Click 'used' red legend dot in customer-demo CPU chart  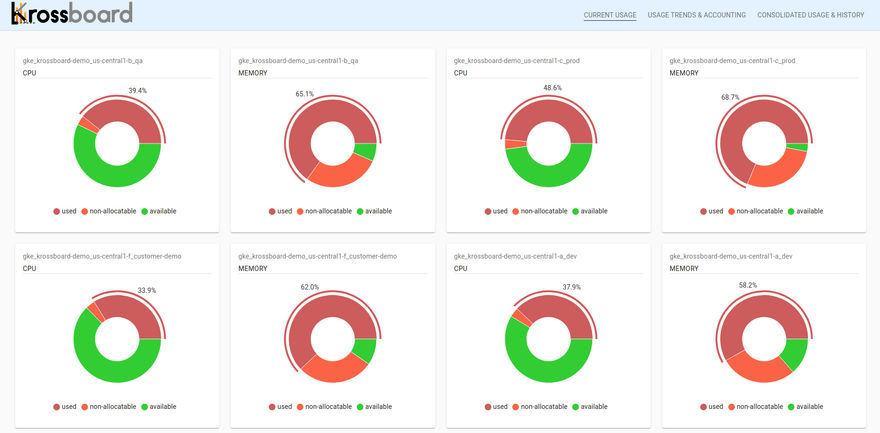(56, 407)
